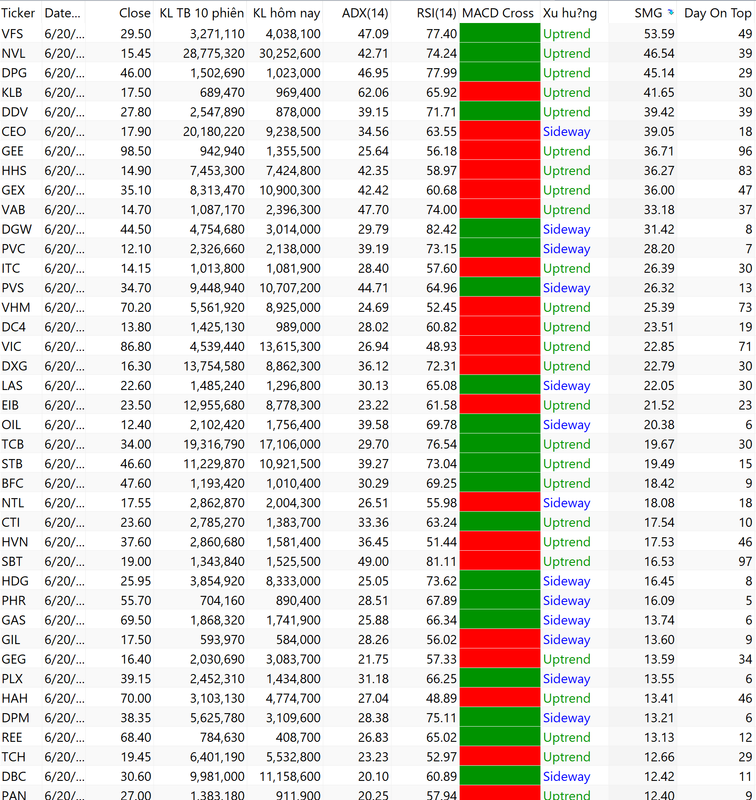The width and height of the screenshot is (756, 800).
Task: Select the DBC ticker cell
Action: [13, 777]
